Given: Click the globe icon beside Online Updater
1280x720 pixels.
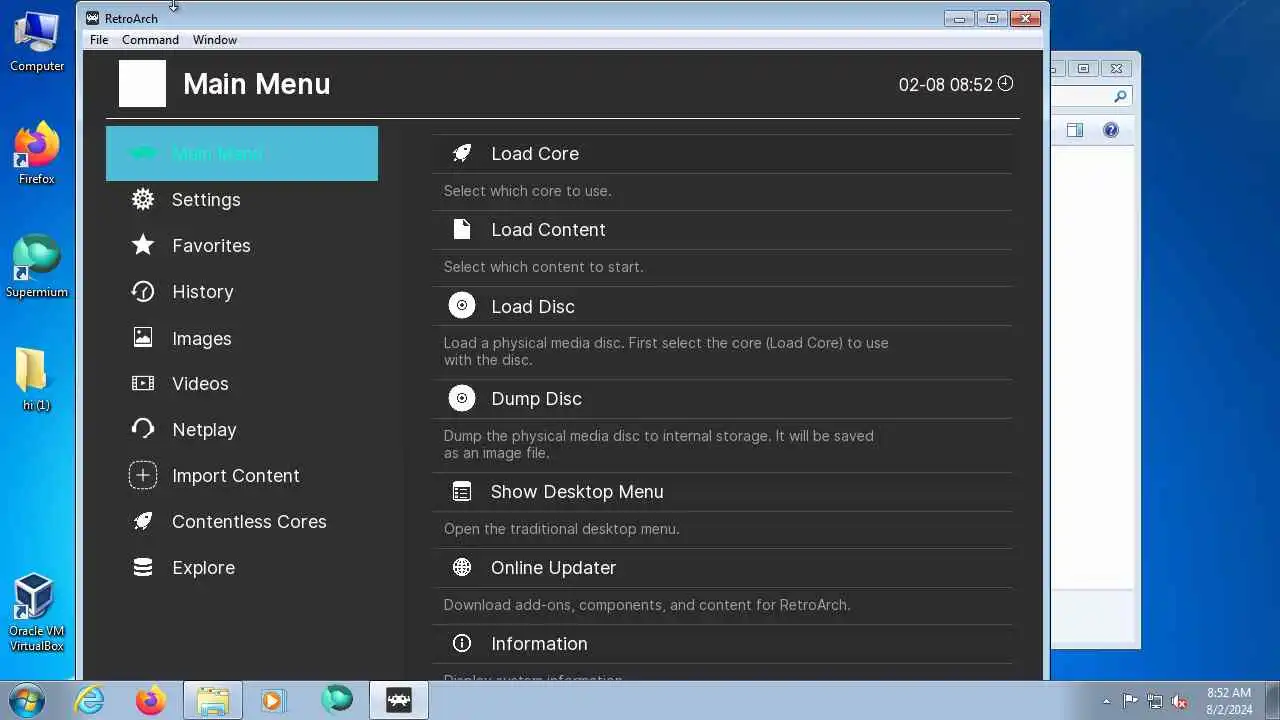Looking at the screenshot, I should 461,567.
